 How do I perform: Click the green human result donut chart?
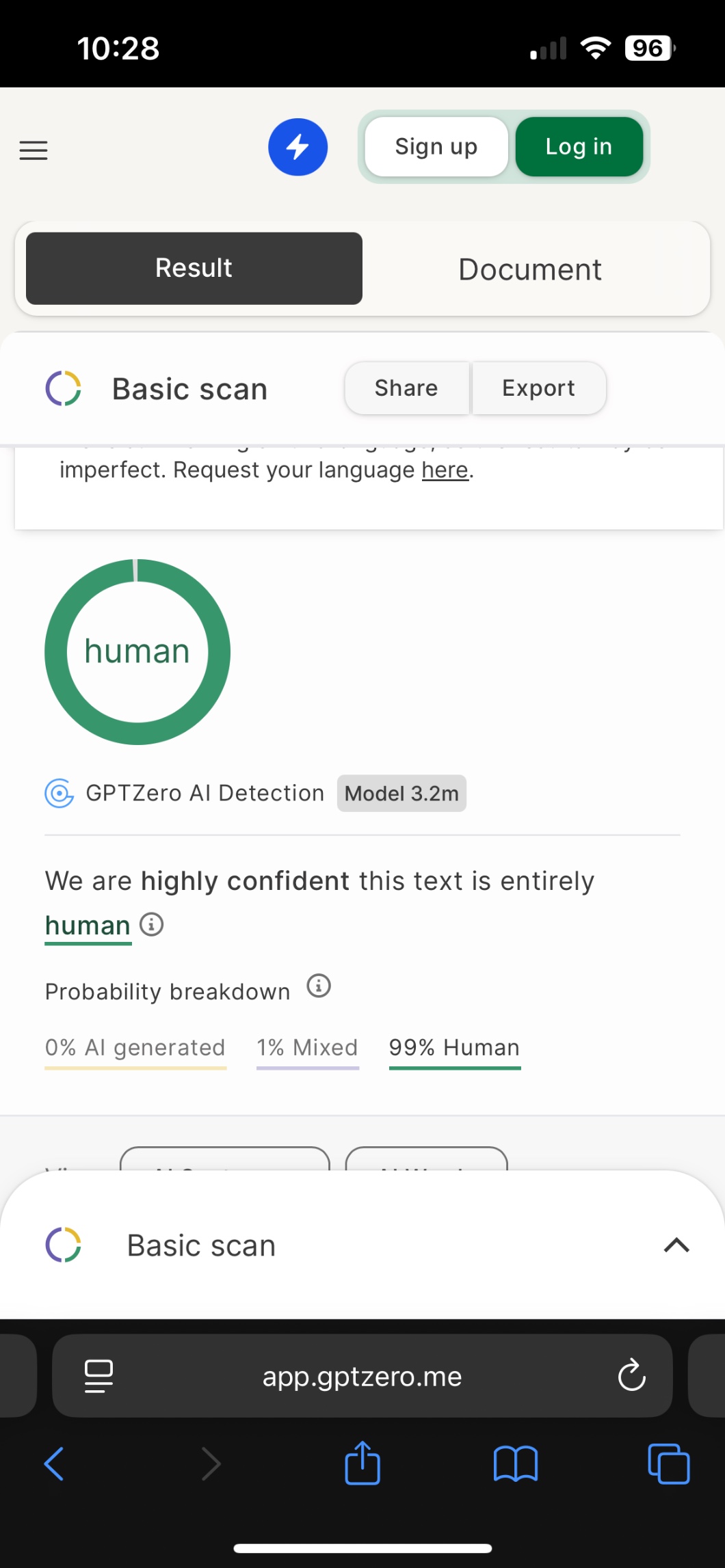point(137,651)
